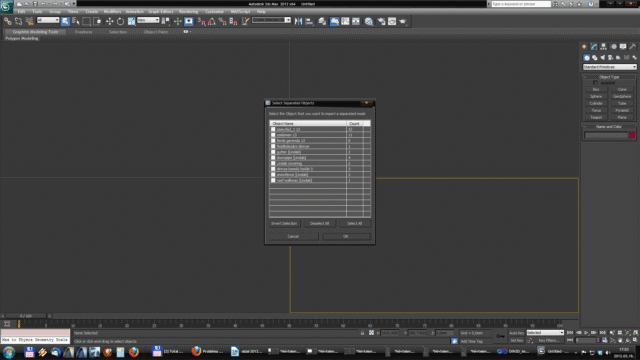Open Render Setup icon
This screenshot has height=360, width=640.
[381, 21]
